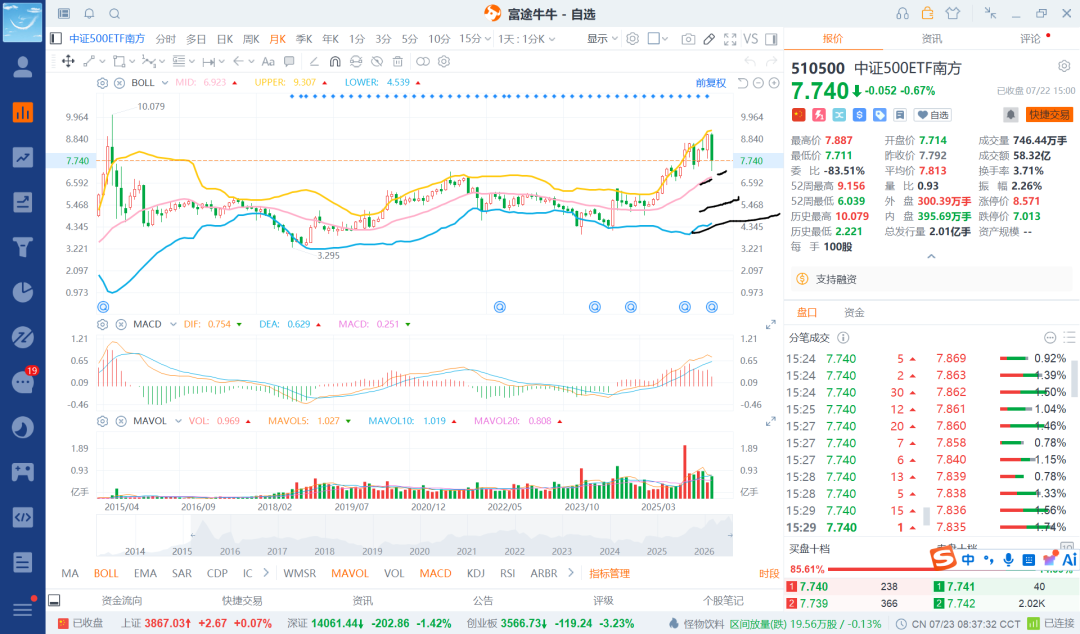Open 15分 interval dropdown
Viewport: 1080px width, 634px height.
475,39
